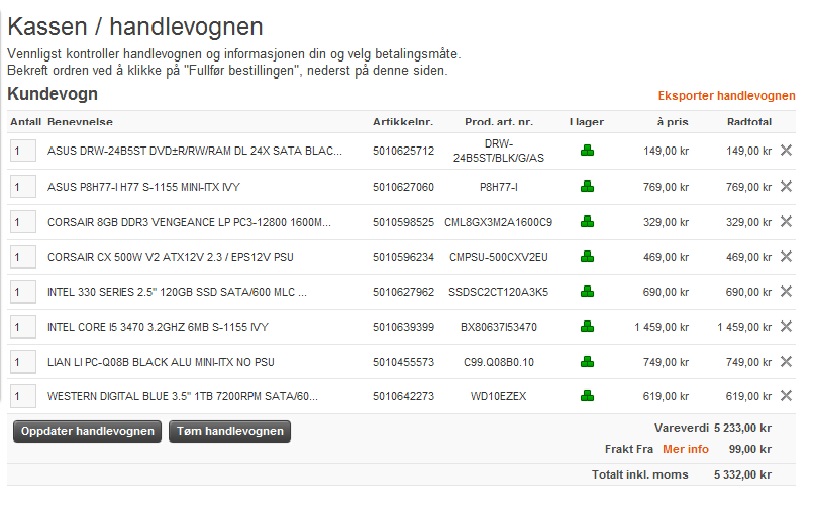The height and width of the screenshot is (506, 816).
Task: Remove Intel Core i5 3470 row
Action: (786, 326)
